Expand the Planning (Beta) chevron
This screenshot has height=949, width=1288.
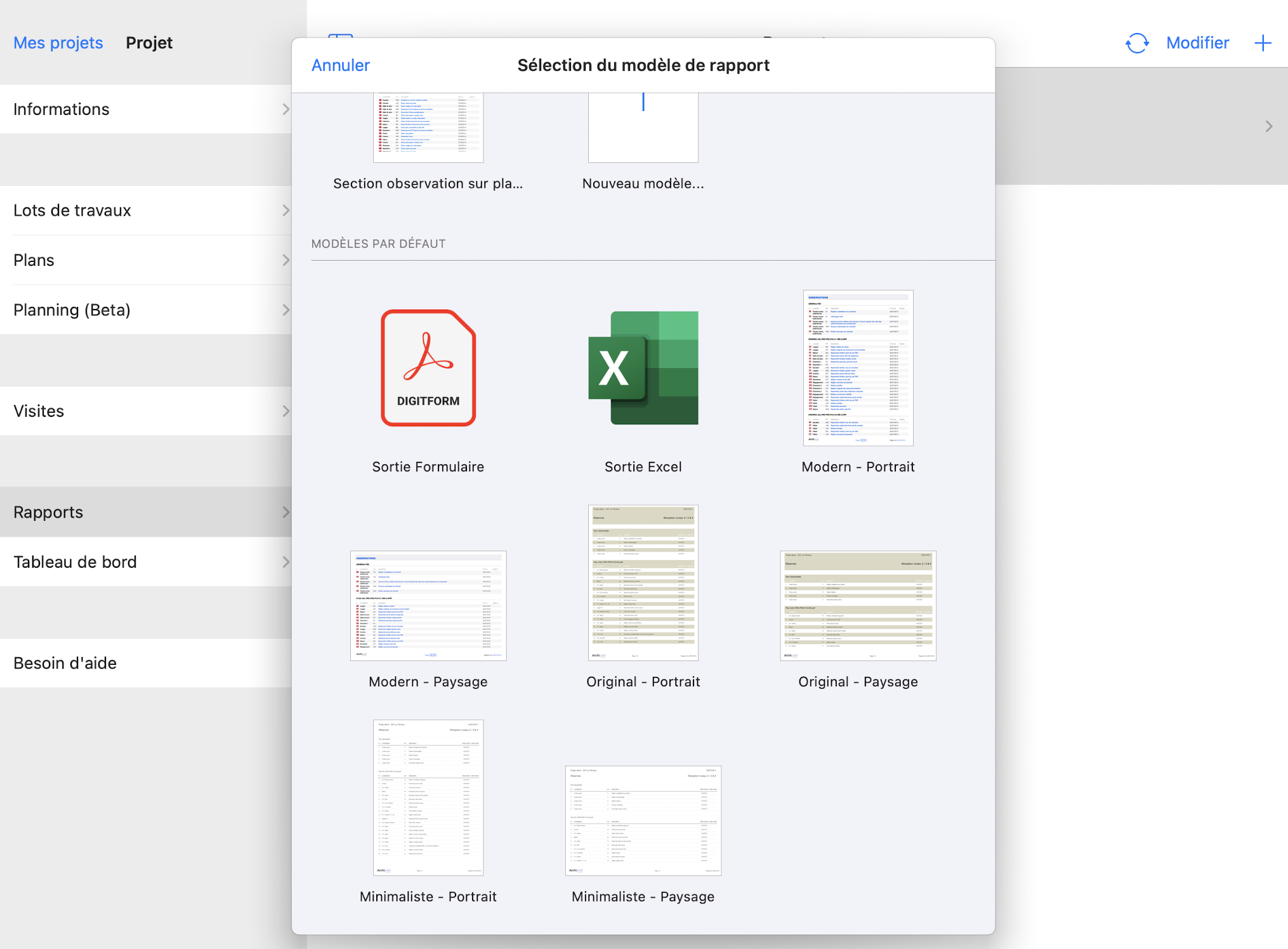[x=286, y=310]
